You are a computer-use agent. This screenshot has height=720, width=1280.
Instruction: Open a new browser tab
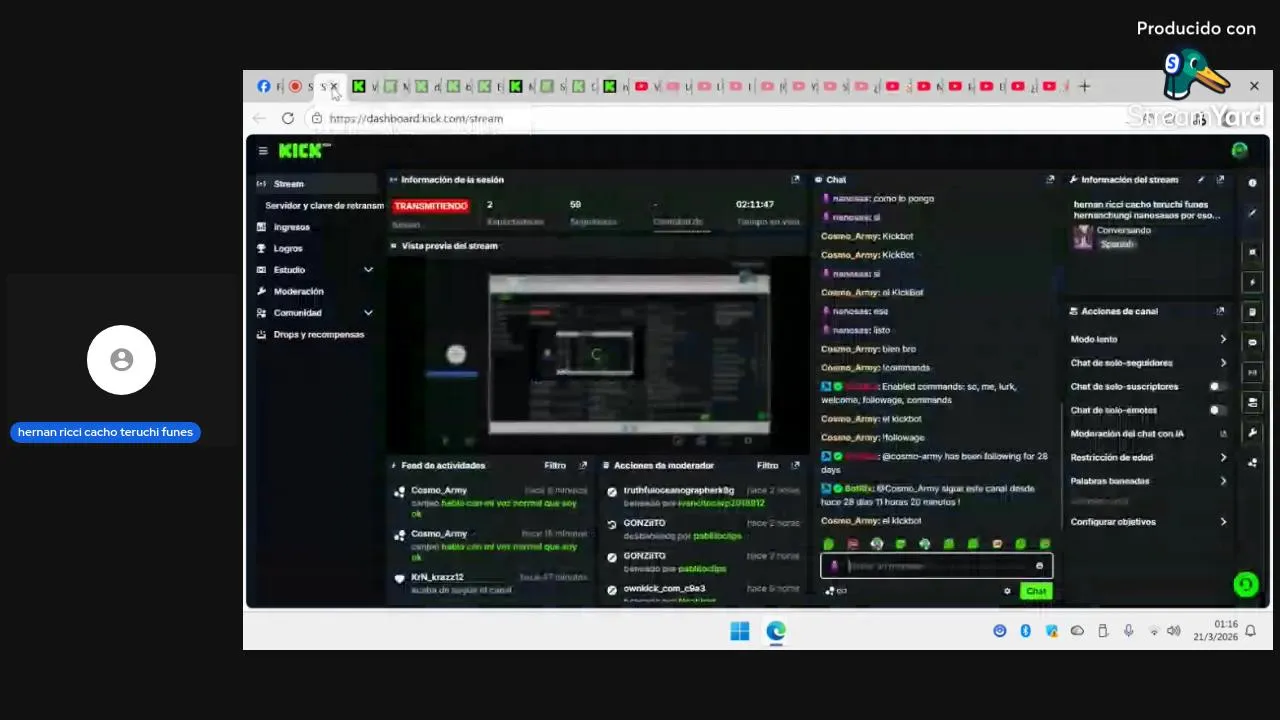(x=1084, y=86)
